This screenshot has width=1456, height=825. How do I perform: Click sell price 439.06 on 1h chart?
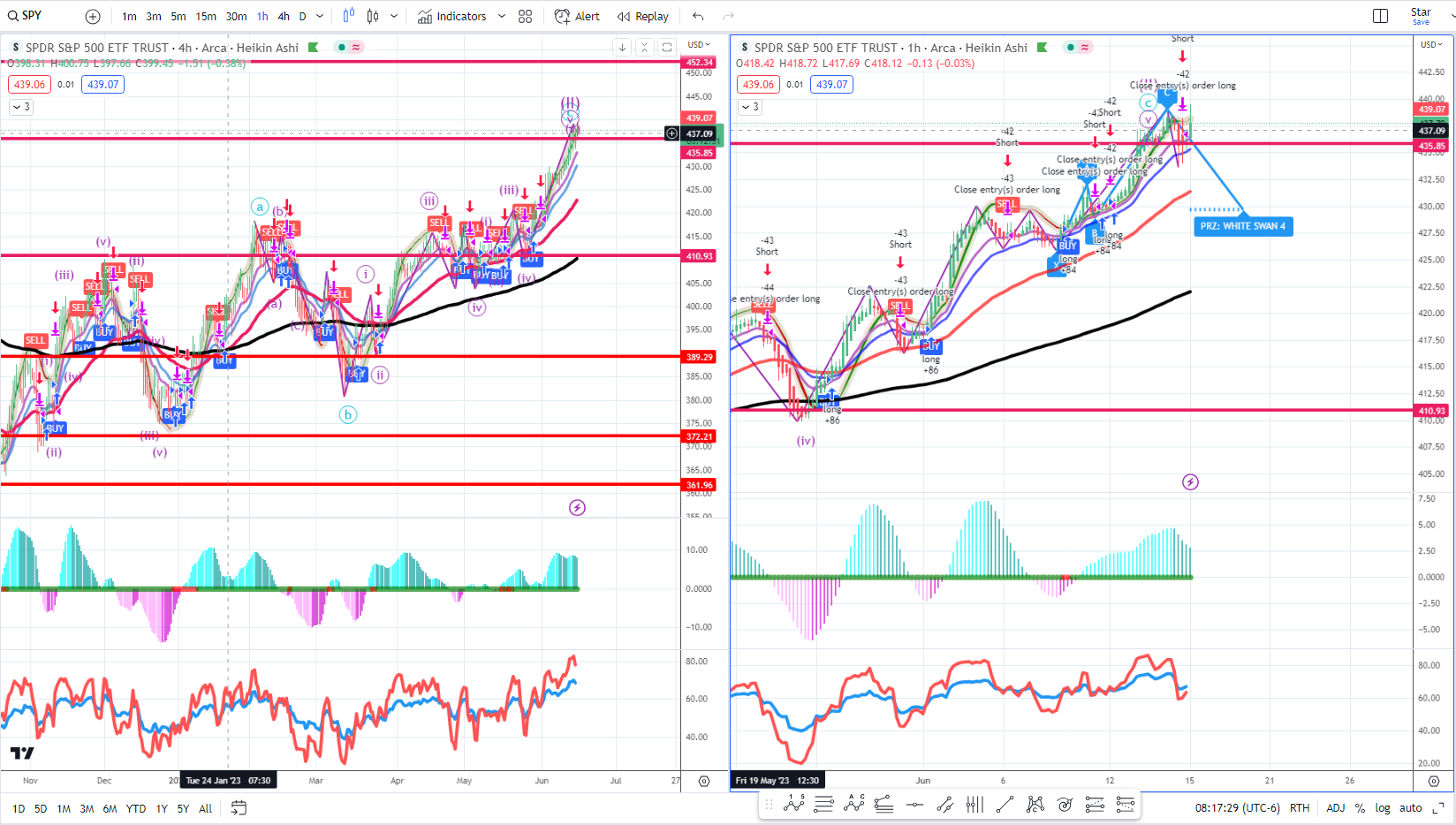[758, 85]
